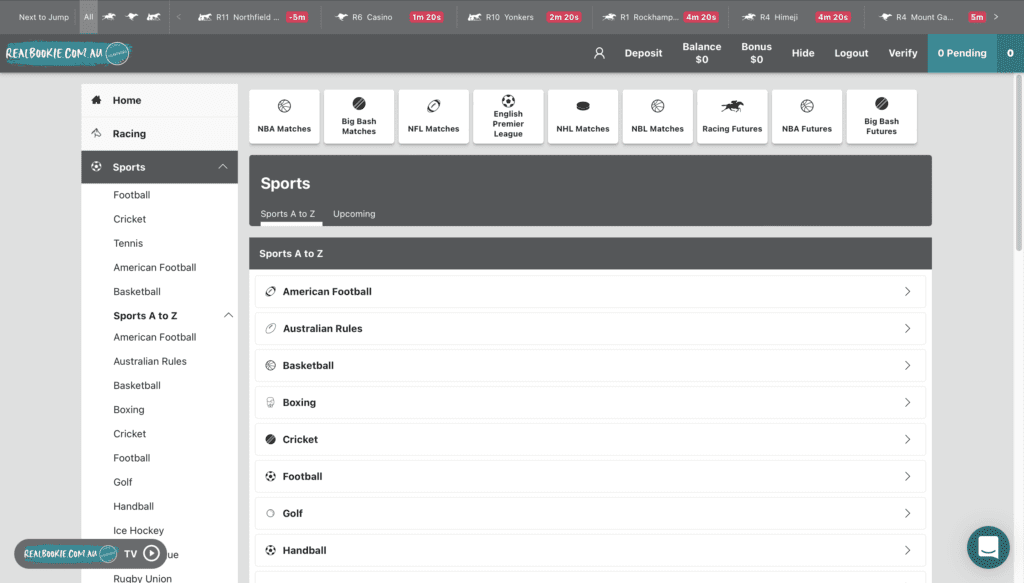Switch to Sports A to Z tab
This screenshot has width=1024, height=583.
point(288,213)
